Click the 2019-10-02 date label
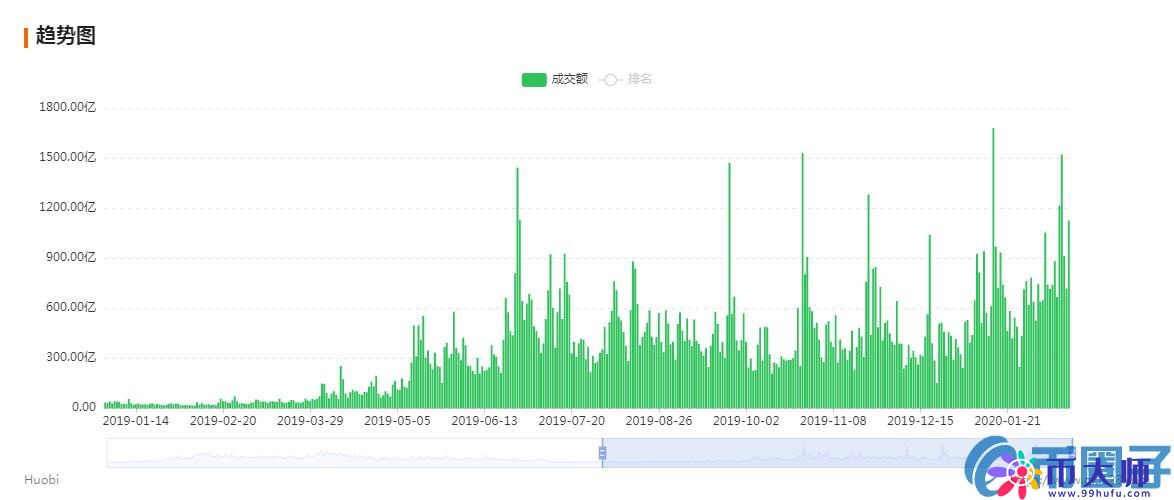The height and width of the screenshot is (500, 1174). pyautogui.click(x=746, y=421)
